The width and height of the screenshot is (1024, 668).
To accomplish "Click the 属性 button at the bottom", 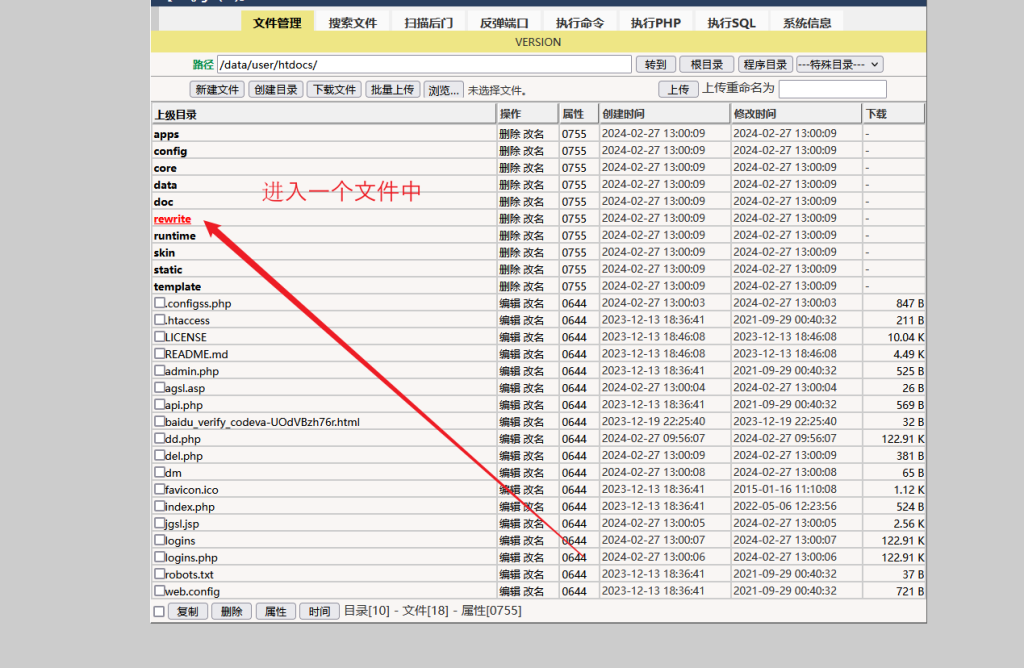I will pos(276,611).
